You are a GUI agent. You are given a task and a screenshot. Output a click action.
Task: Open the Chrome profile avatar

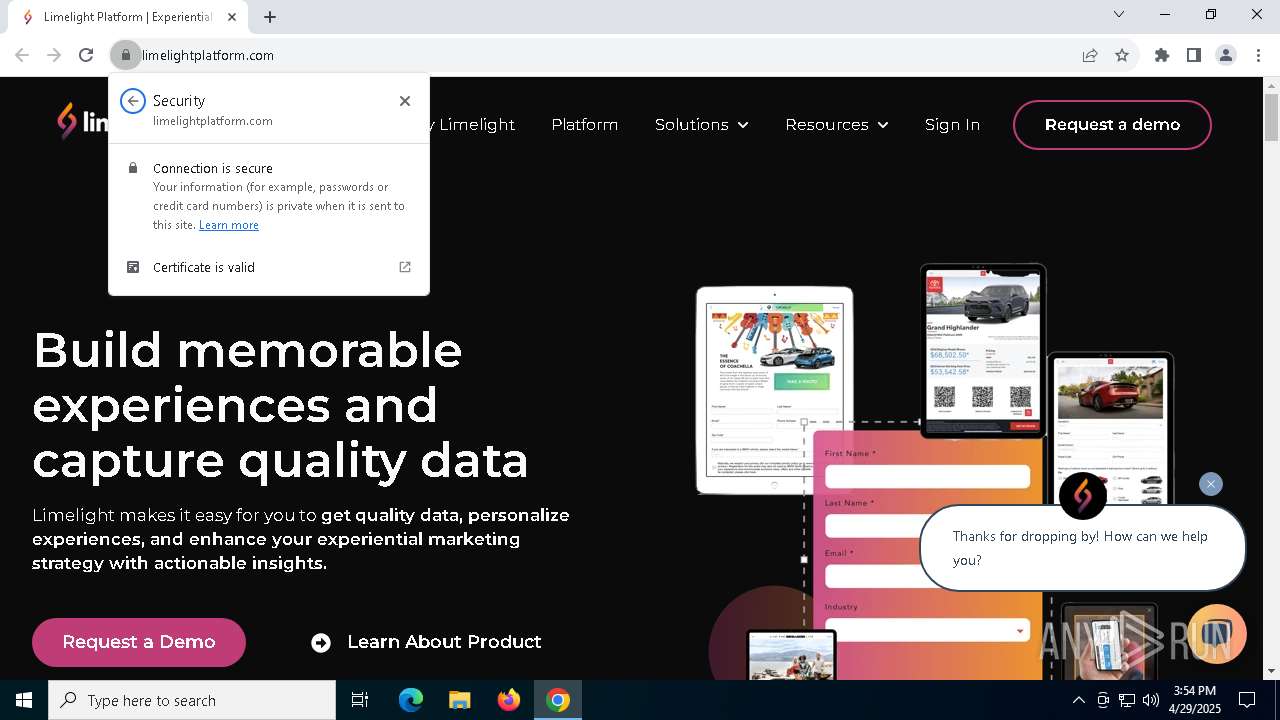click(1226, 55)
